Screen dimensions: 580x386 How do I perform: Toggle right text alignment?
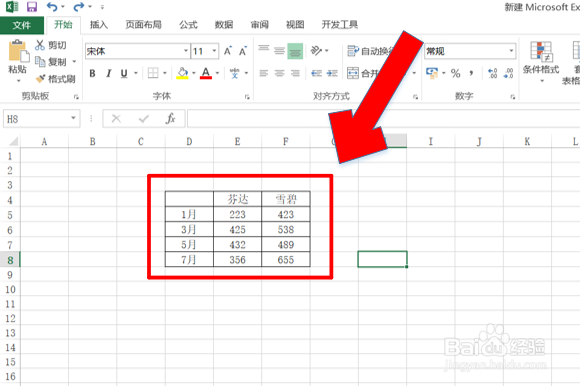295,73
